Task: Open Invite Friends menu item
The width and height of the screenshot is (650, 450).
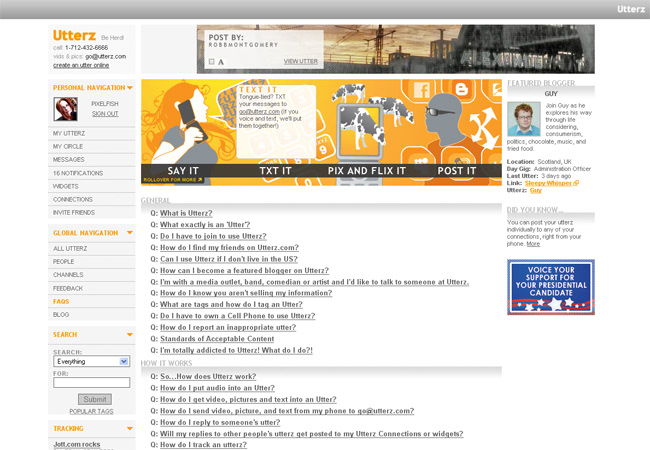Action: coord(92,213)
